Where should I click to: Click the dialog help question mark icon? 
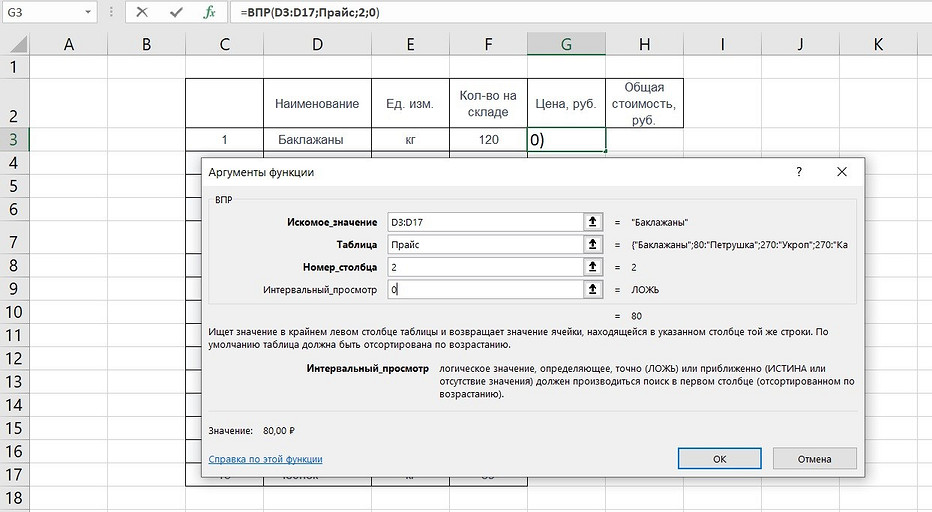(x=798, y=172)
